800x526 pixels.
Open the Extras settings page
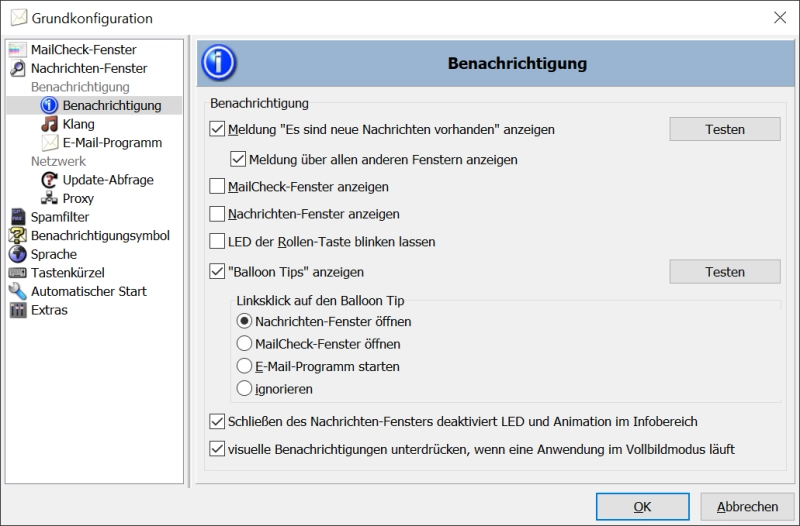(49, 310)
